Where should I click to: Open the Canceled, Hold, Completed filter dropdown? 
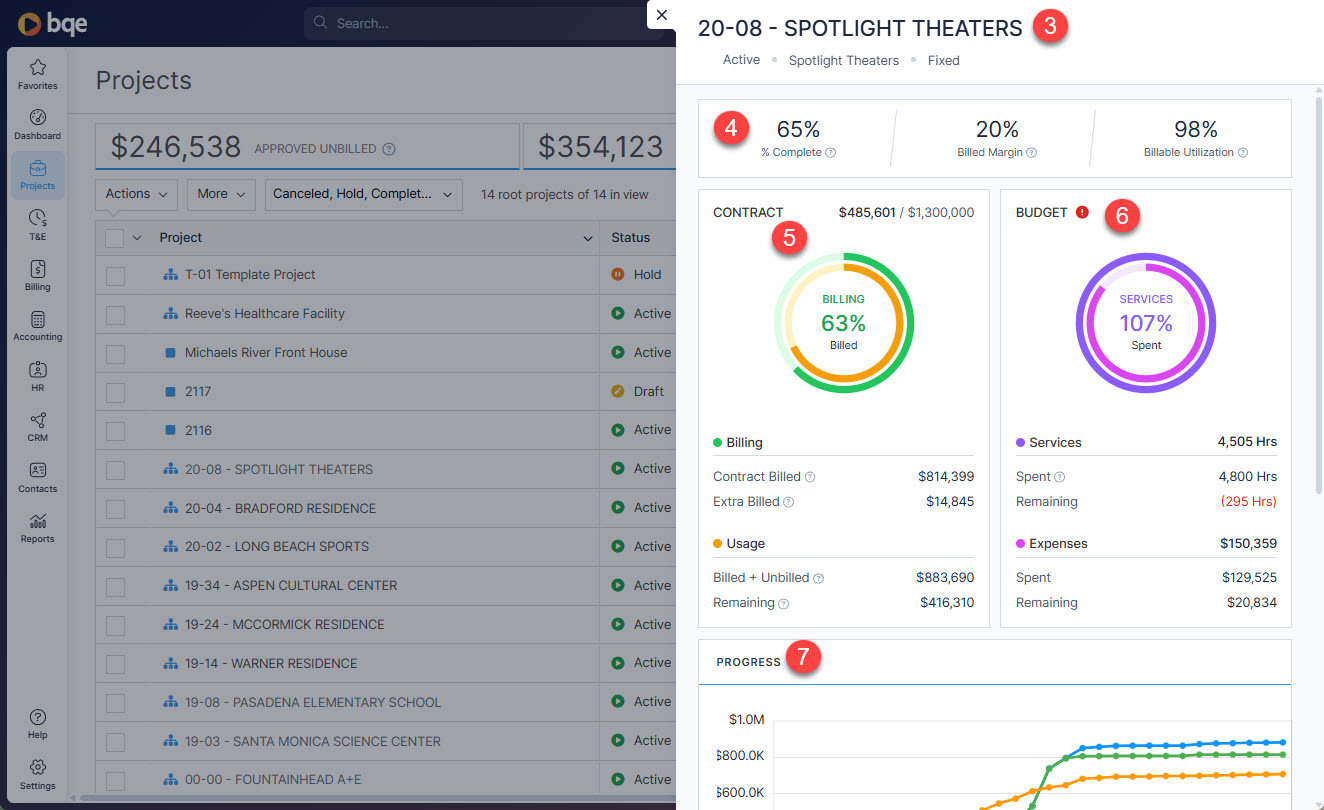point(363,194)
